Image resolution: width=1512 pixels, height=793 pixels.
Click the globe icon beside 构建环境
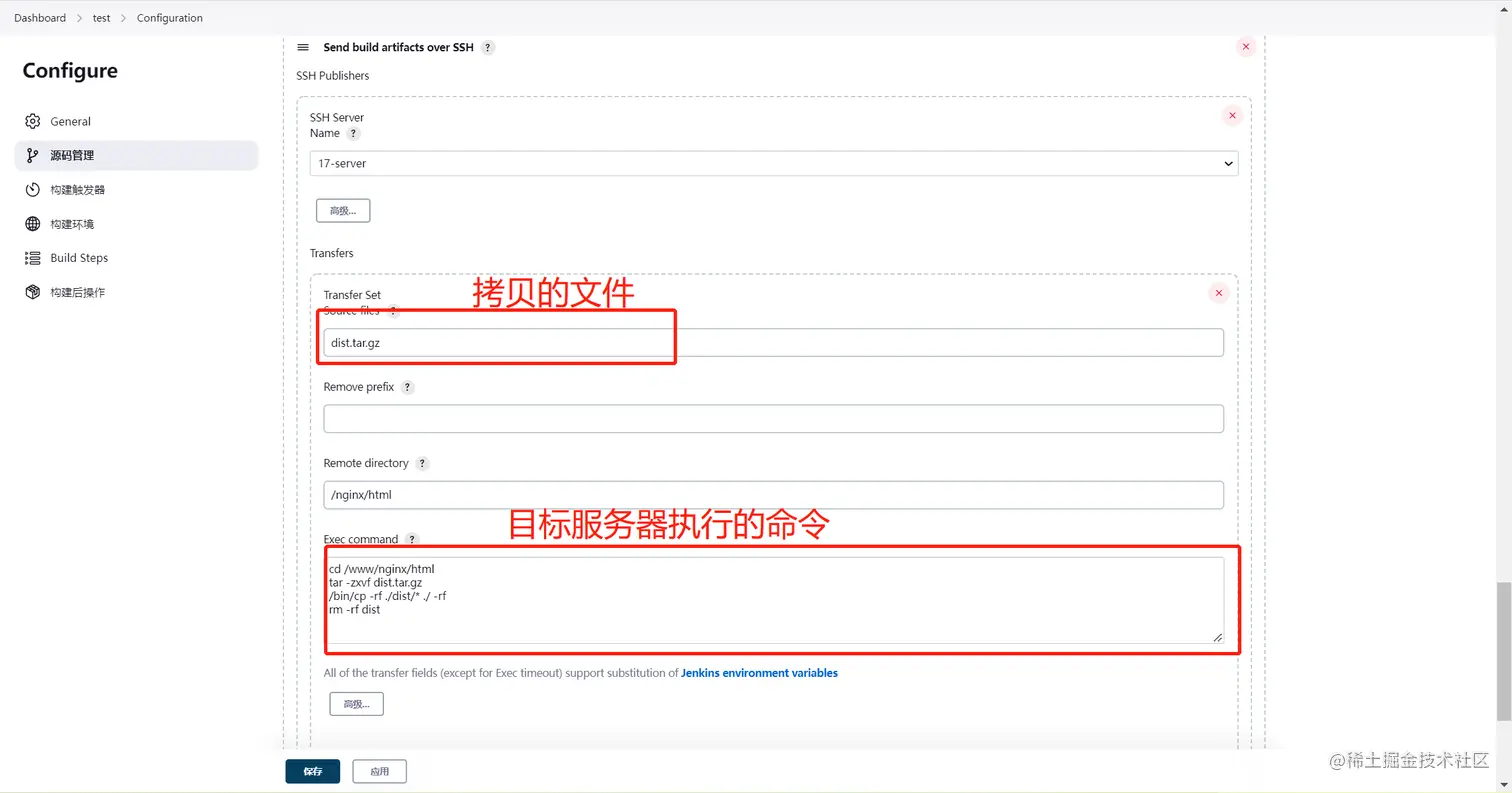pyautogui.click(x=33, y=224)
